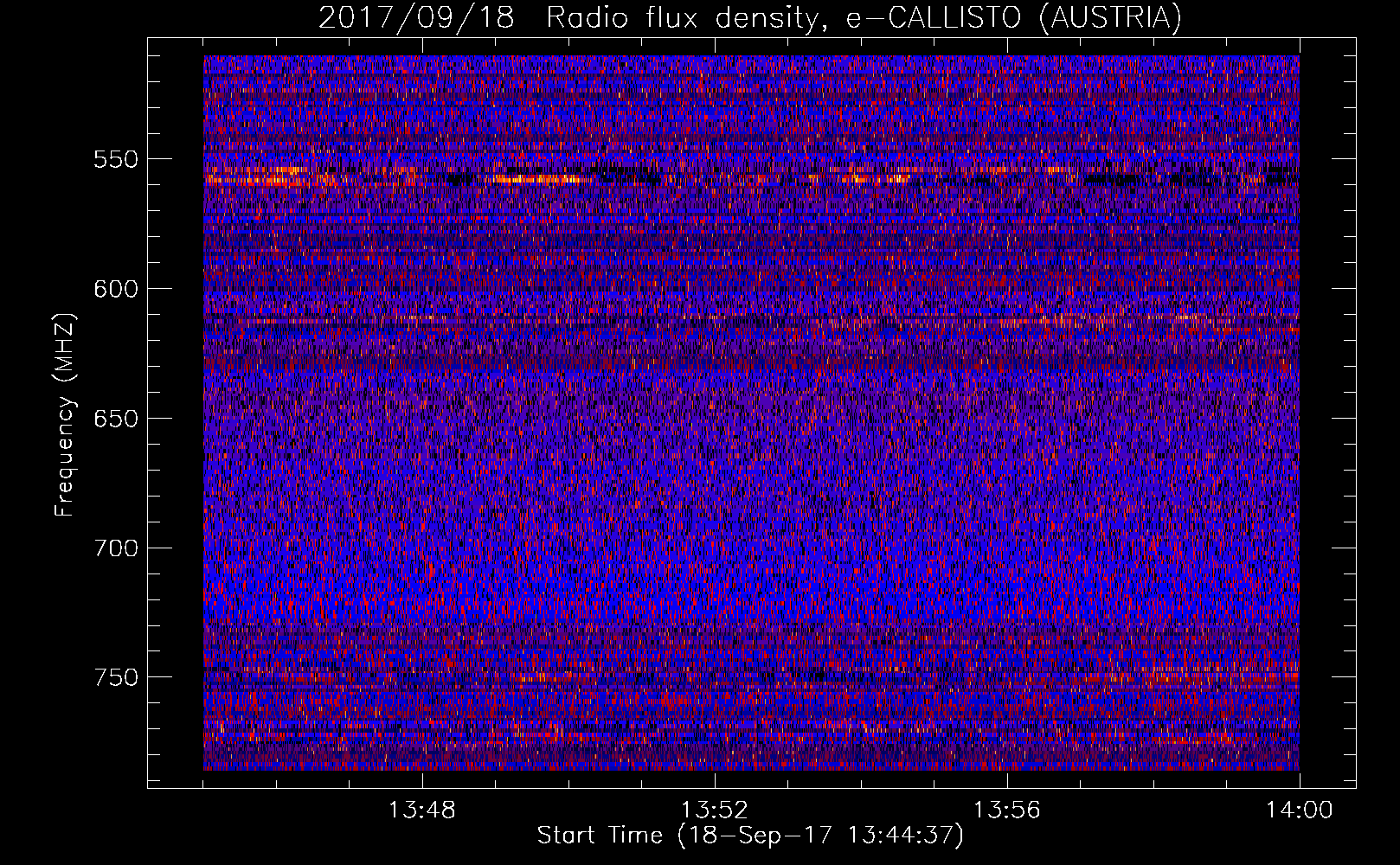Click the 13:48 time tick label

tap(422, 811)
